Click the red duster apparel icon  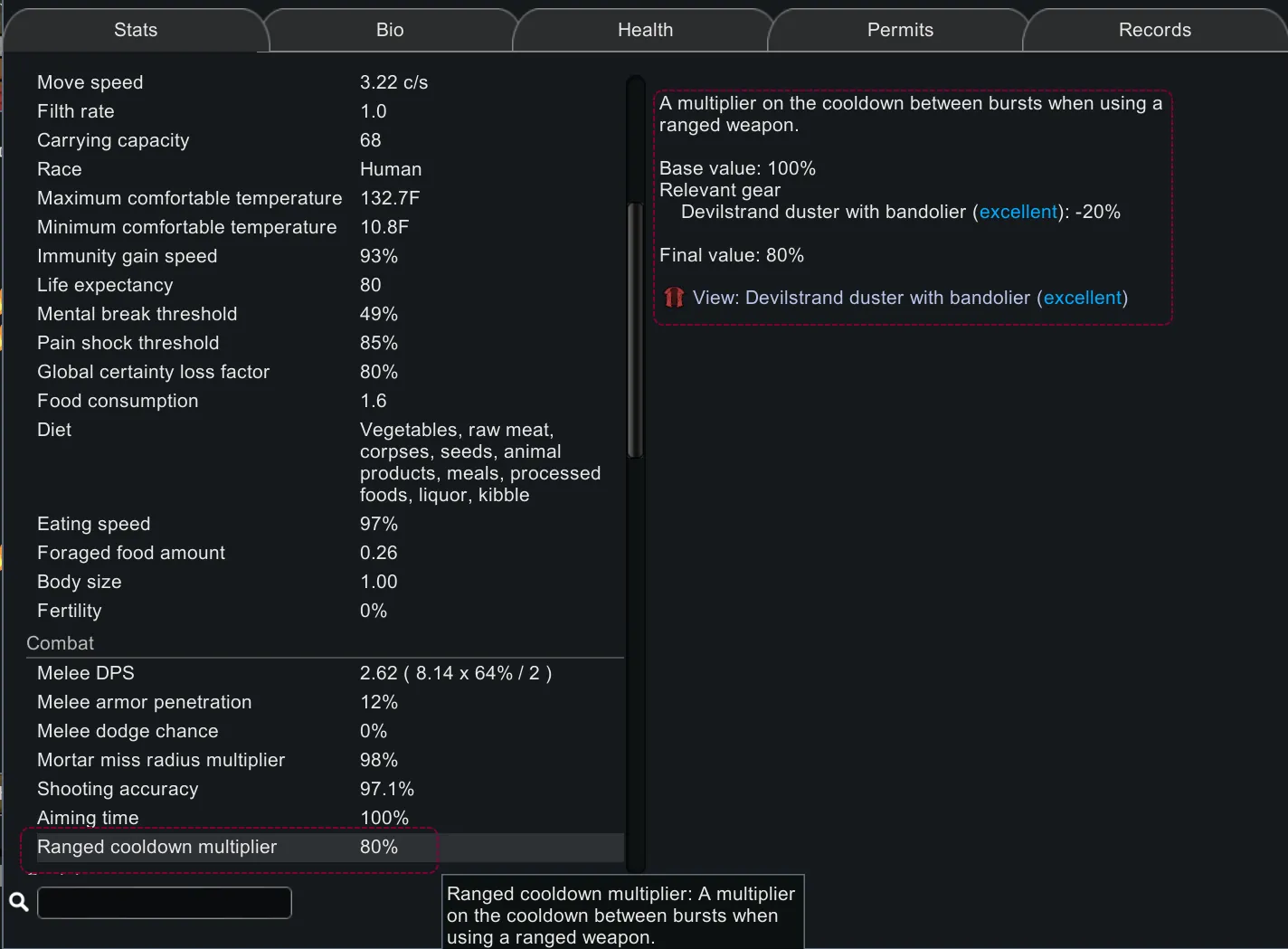tap(674, 298)
